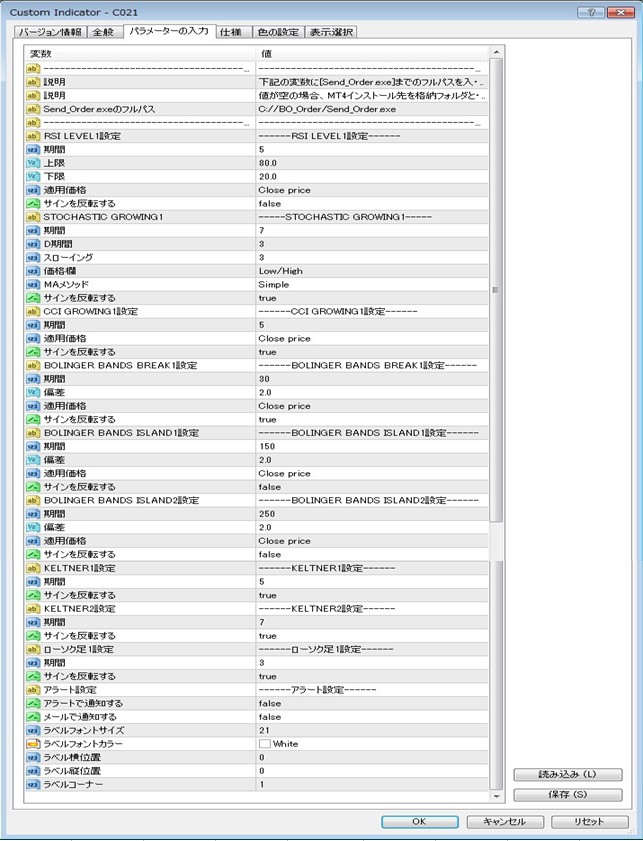The height and width of the screenshot is (841, 643).
Task: Click the 読み込み (L) button
Action: 567,774
